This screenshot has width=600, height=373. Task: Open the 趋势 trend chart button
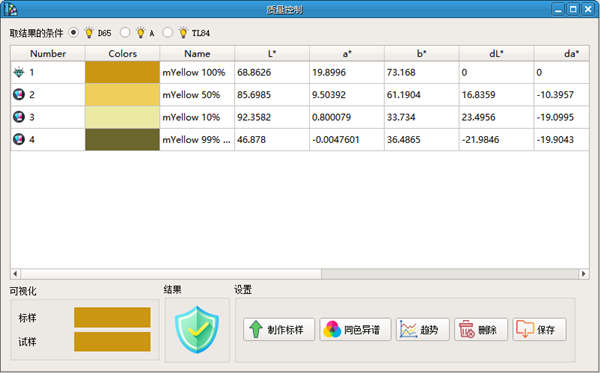422,329
